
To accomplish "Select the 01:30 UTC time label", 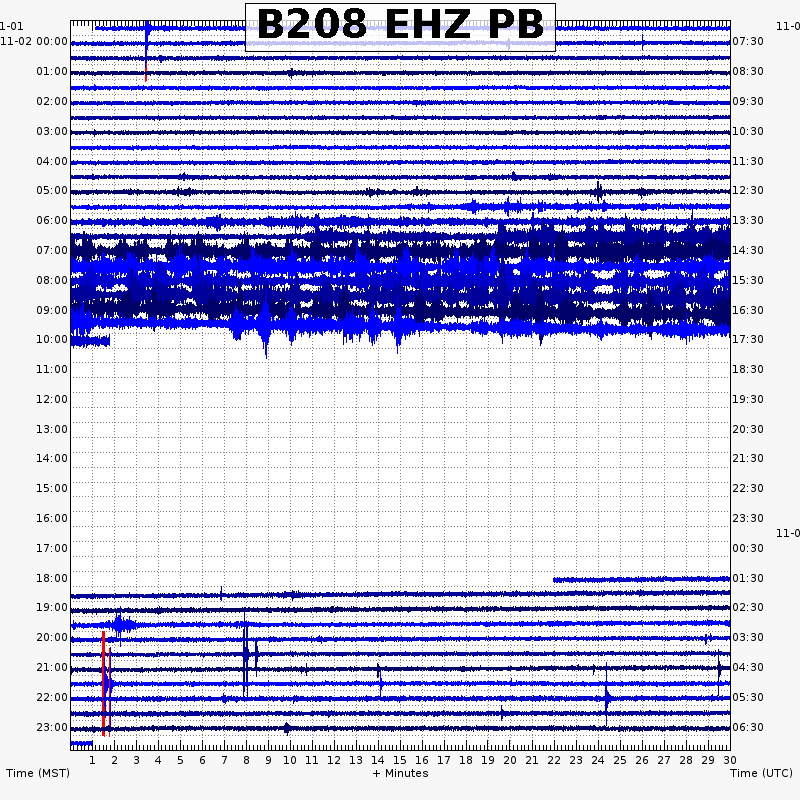I will (748, 578).
